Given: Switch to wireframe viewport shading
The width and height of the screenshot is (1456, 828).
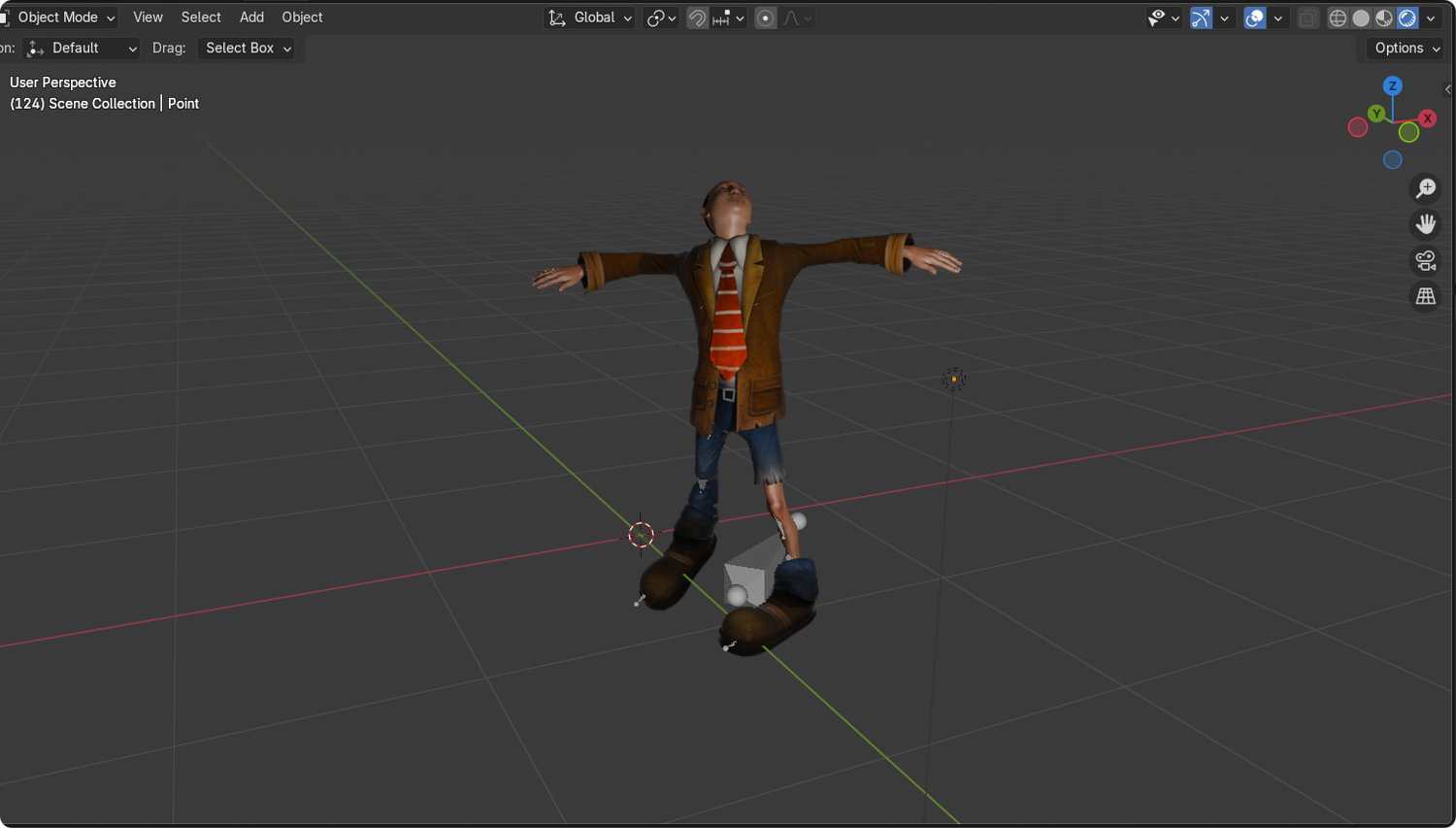Looking at the screenshot, I should (1338, 17).
